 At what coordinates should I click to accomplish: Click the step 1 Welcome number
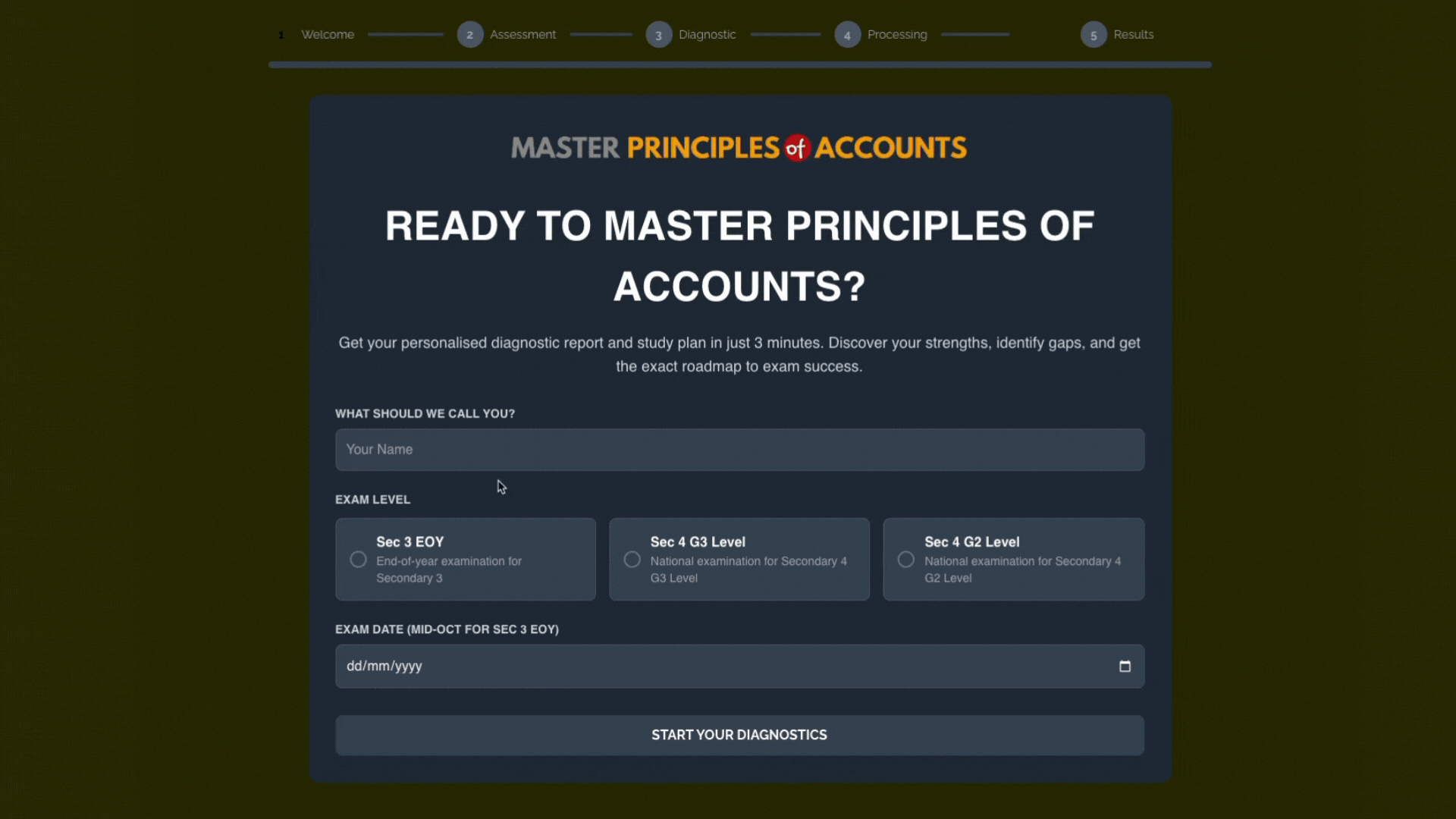pos(281,35)
